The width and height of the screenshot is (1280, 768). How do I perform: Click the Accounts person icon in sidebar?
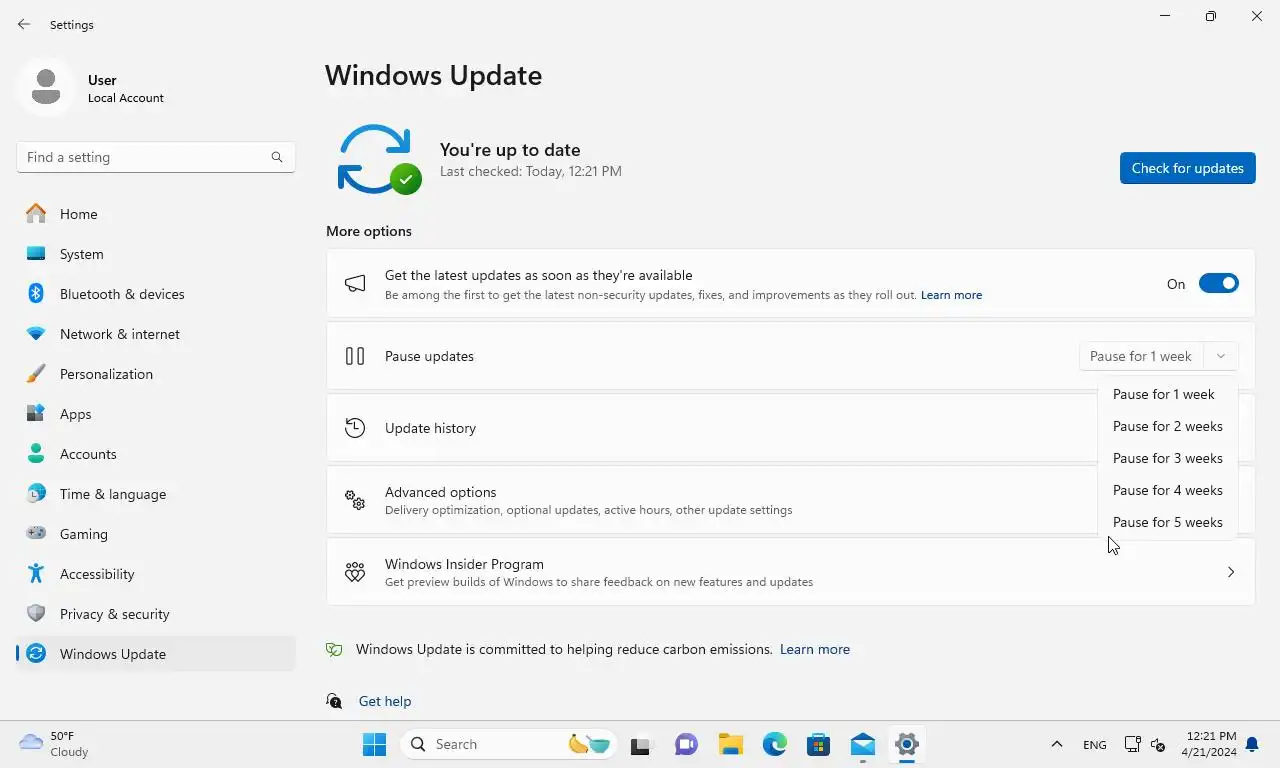pos(36,453)
